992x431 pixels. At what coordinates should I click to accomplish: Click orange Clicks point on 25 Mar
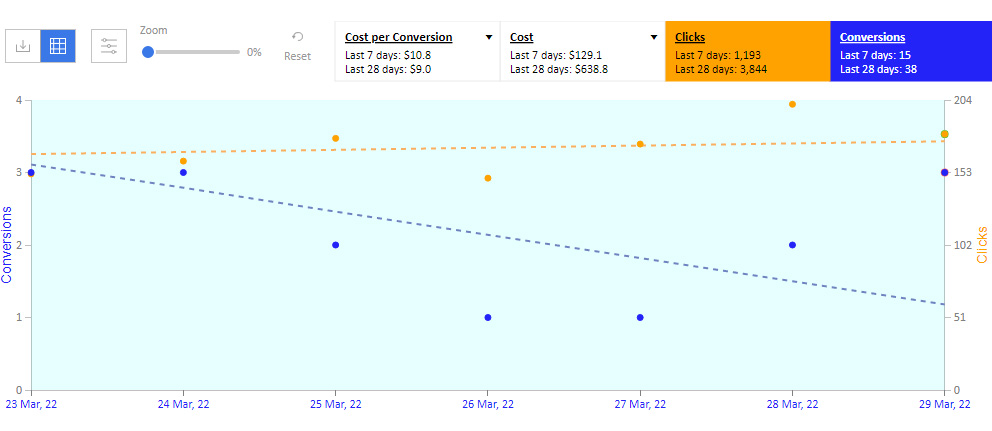click(x=335, y=139)
